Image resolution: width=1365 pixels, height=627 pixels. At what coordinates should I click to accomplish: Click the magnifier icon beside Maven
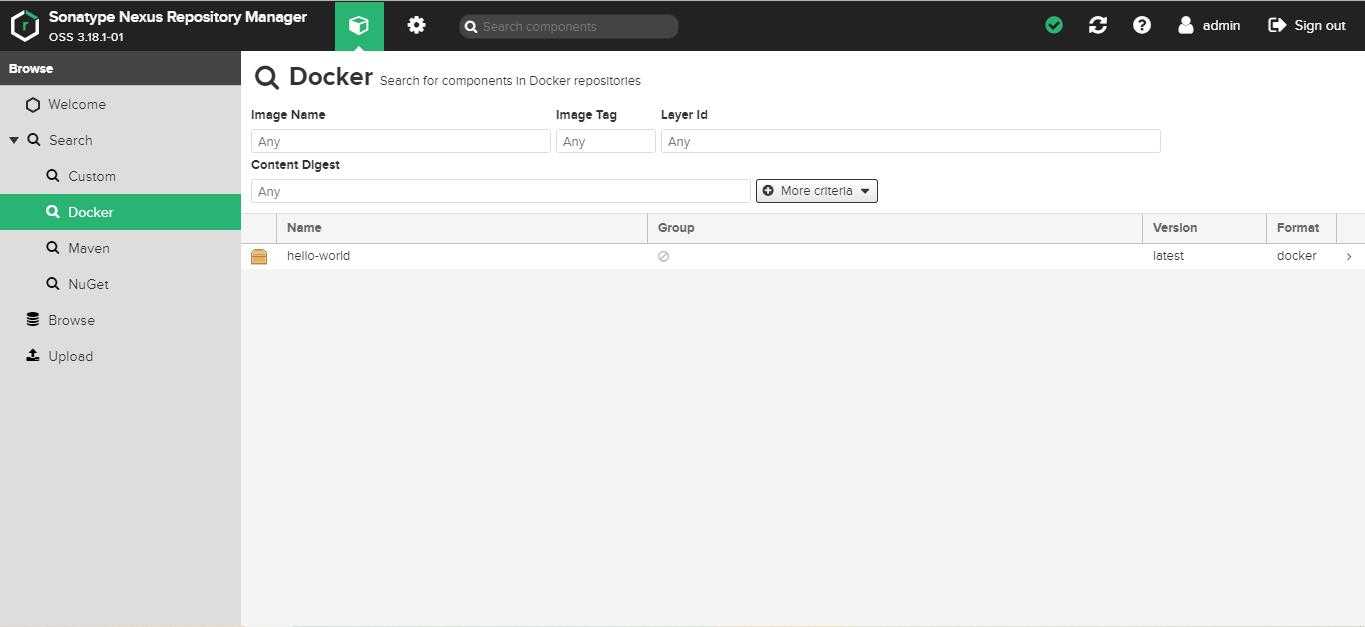point(53,248)
